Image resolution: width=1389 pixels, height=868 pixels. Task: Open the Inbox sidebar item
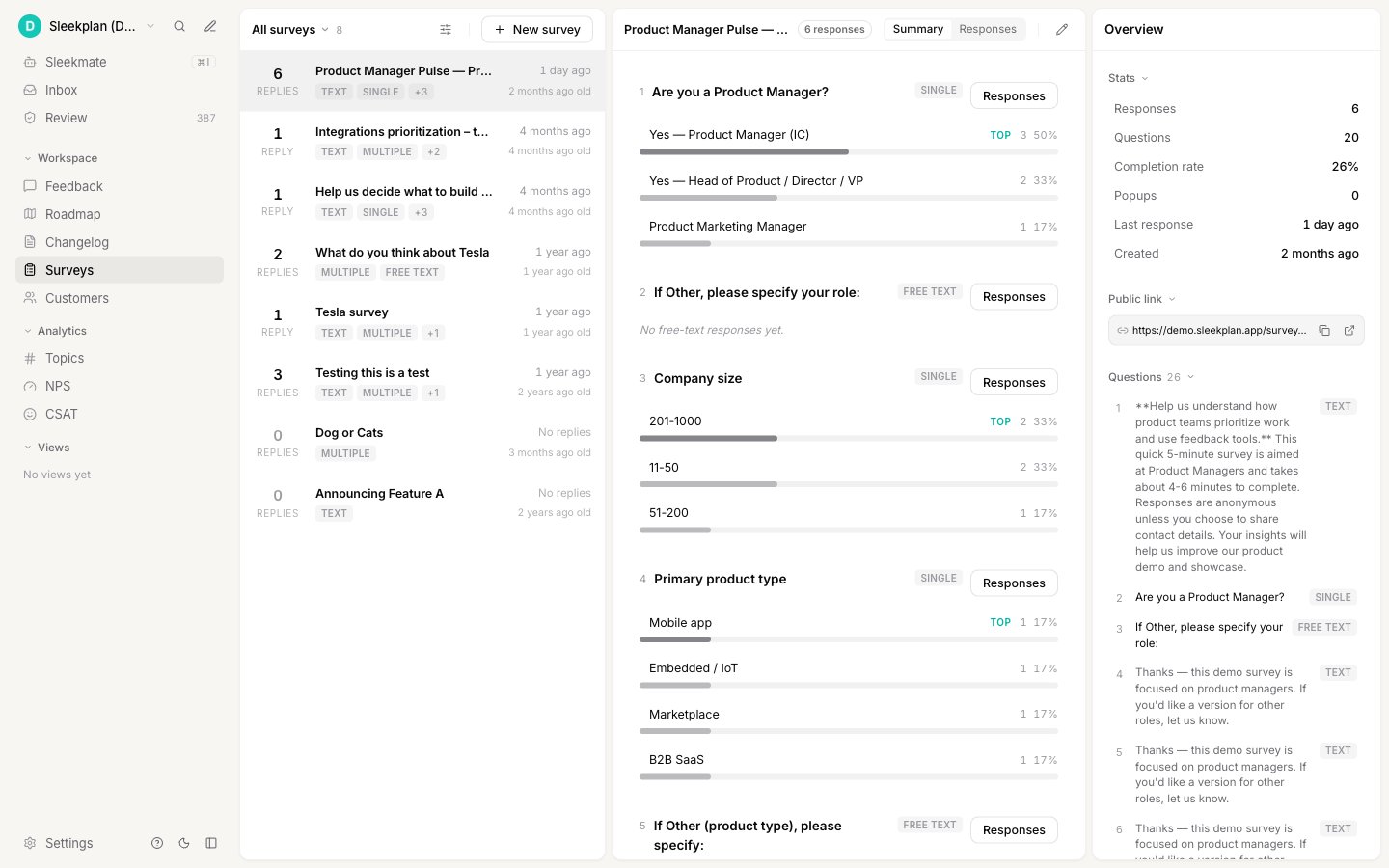coord(120,90)
